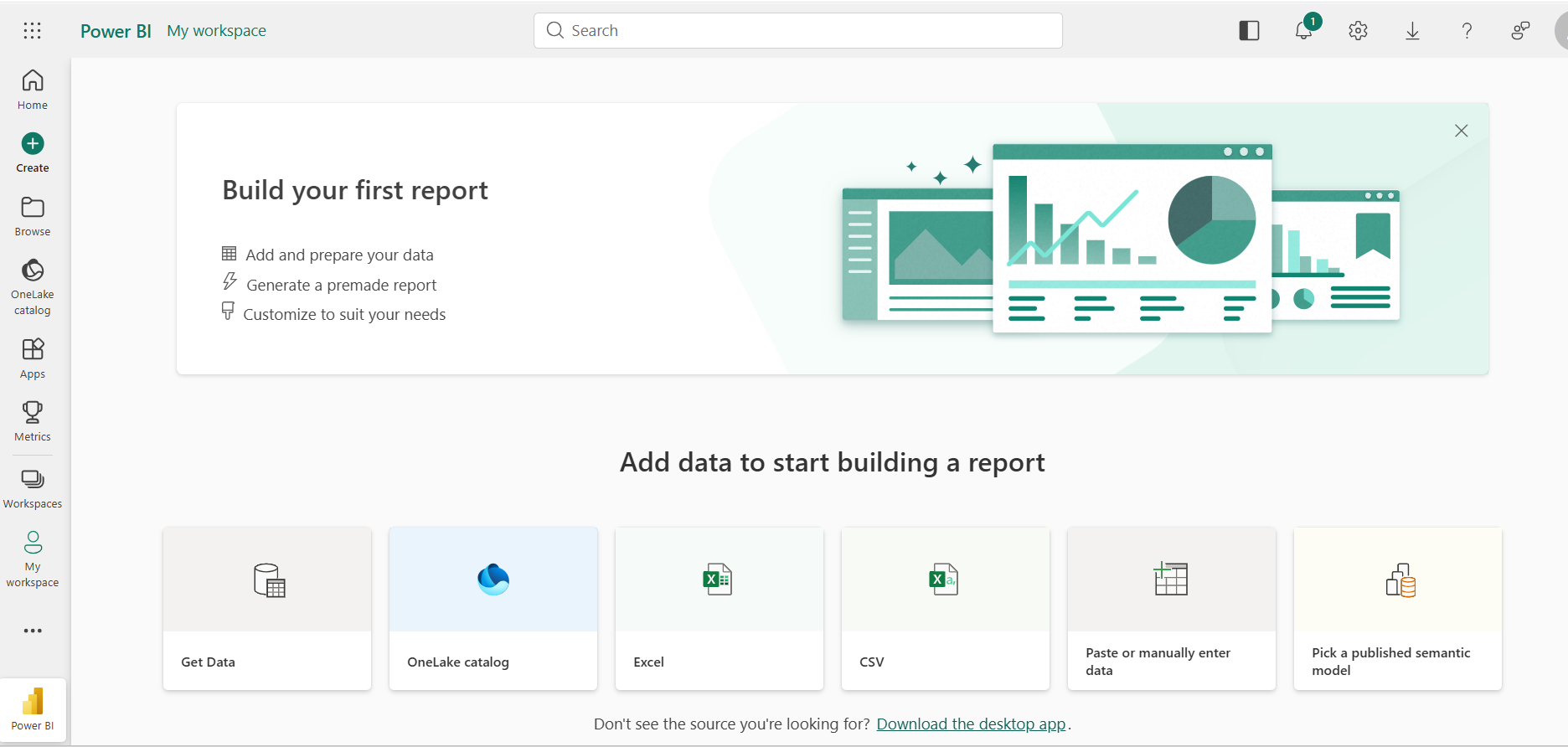This screenshot has height=747, width=1568.
Task: Select the CSV data source card
Action: coord(946,609)
